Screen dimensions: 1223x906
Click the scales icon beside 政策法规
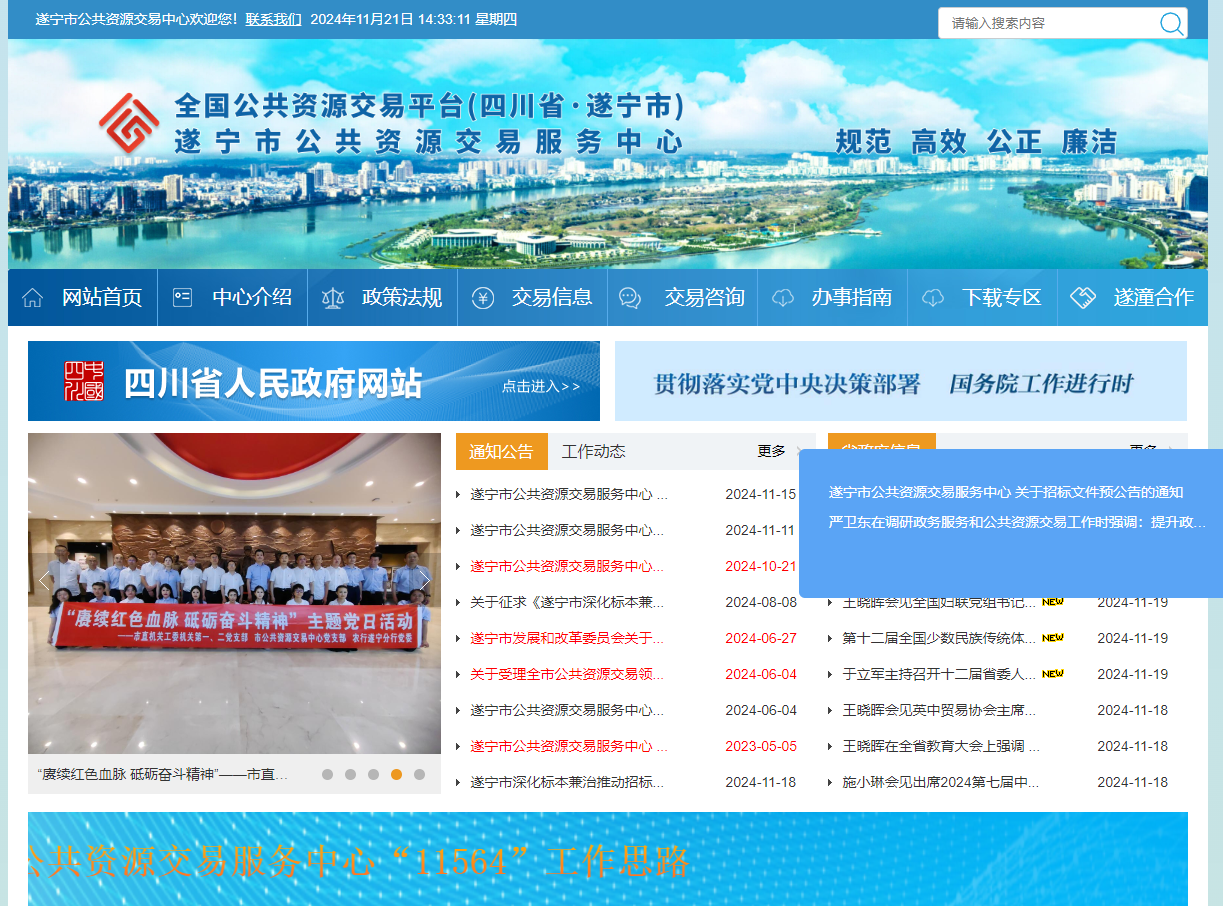(x=332, y=298)
